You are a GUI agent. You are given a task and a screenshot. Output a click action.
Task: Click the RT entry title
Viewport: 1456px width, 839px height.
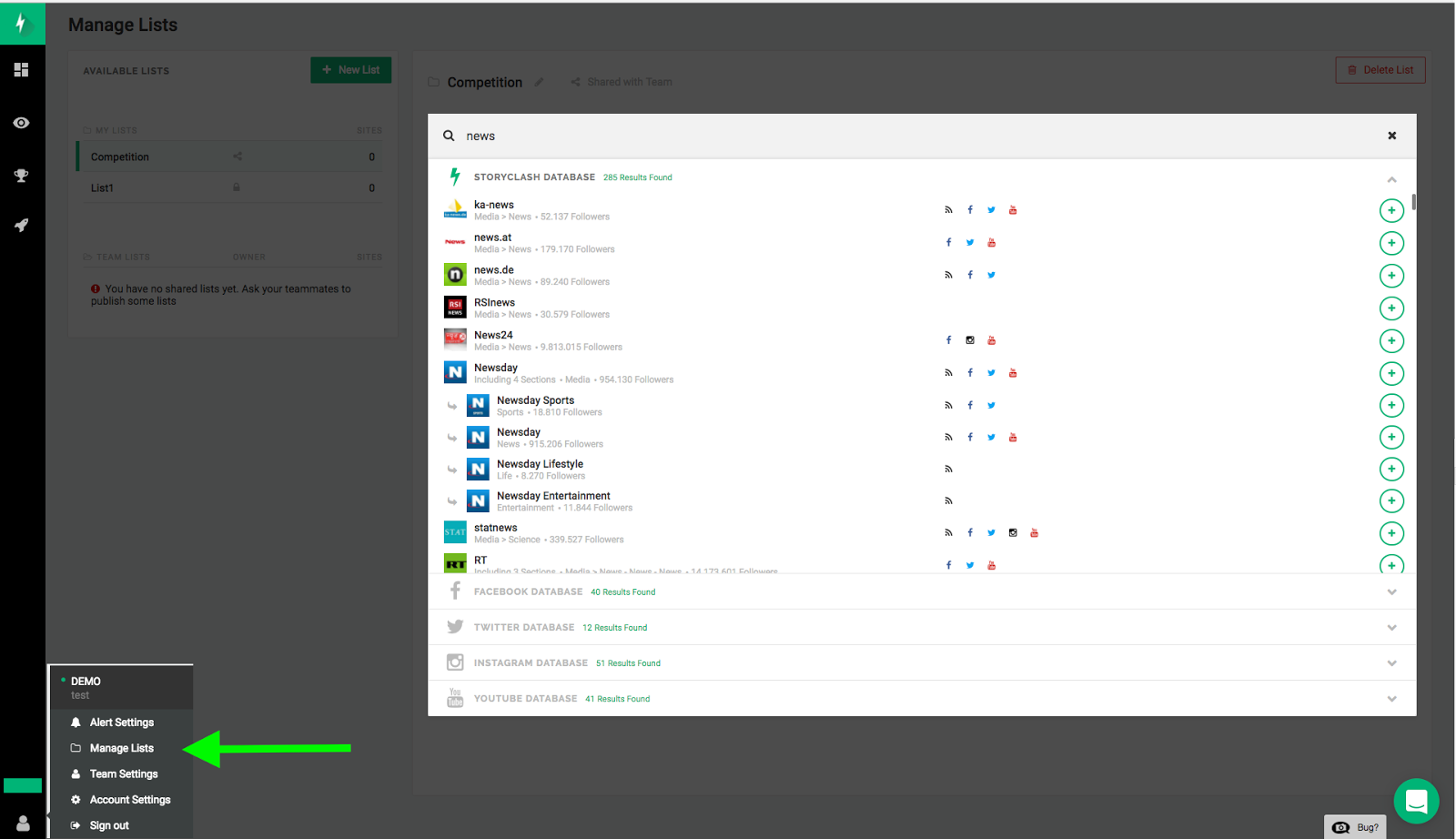click(480, 561)
